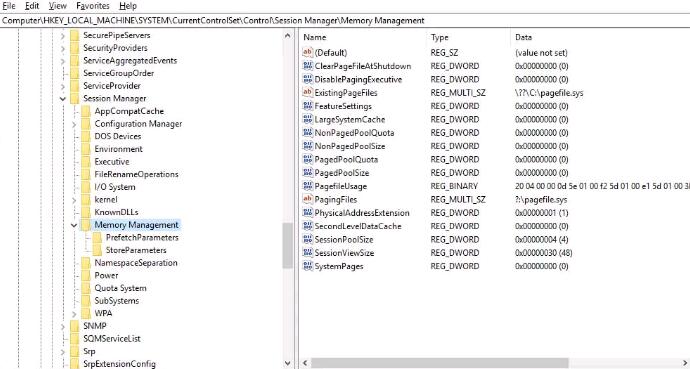Image resolution: width=690 pixels, height=369 pixels.
Task: Click the SystemPages DWORD icon
Action: 308,266
